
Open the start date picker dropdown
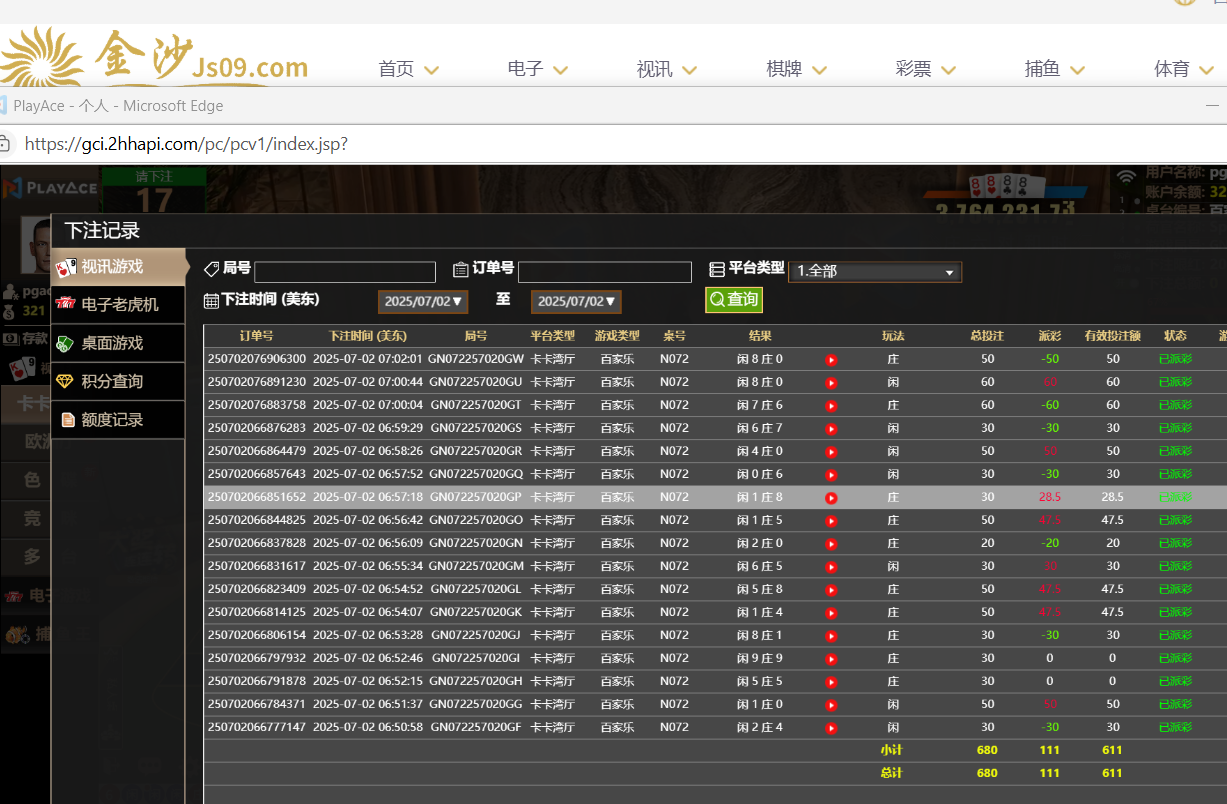pos(423,301)
